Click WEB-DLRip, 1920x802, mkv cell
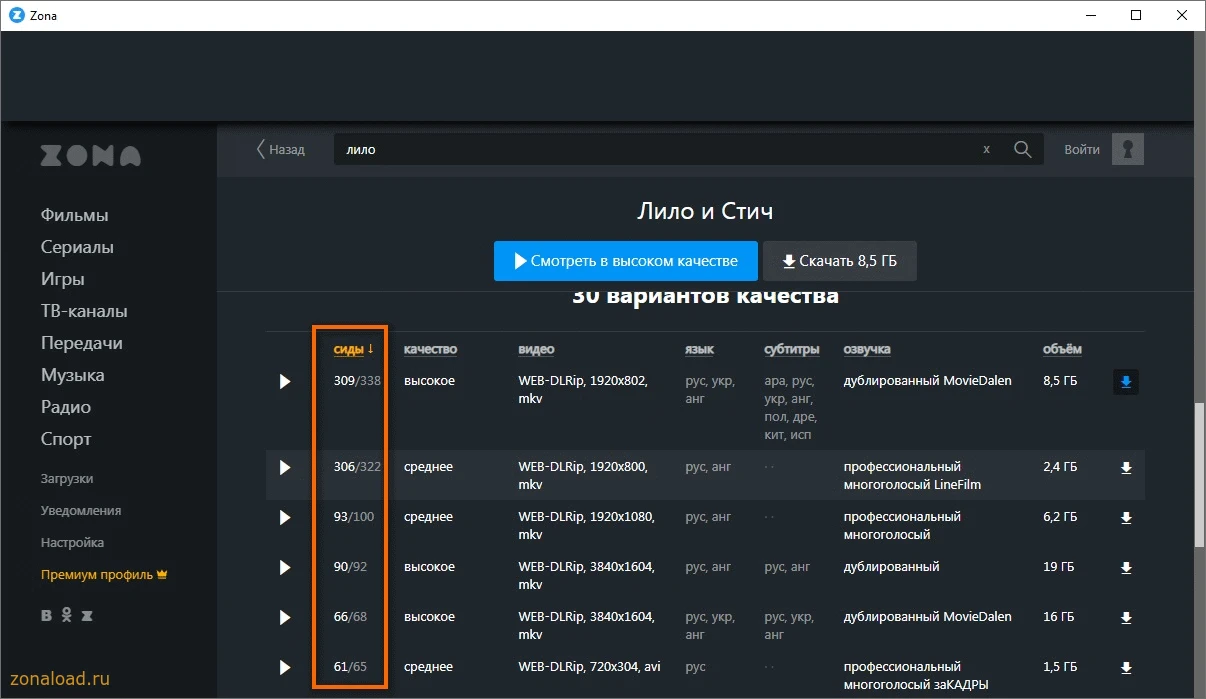This screenshot has width=1206, height=699. coord(583,390)
